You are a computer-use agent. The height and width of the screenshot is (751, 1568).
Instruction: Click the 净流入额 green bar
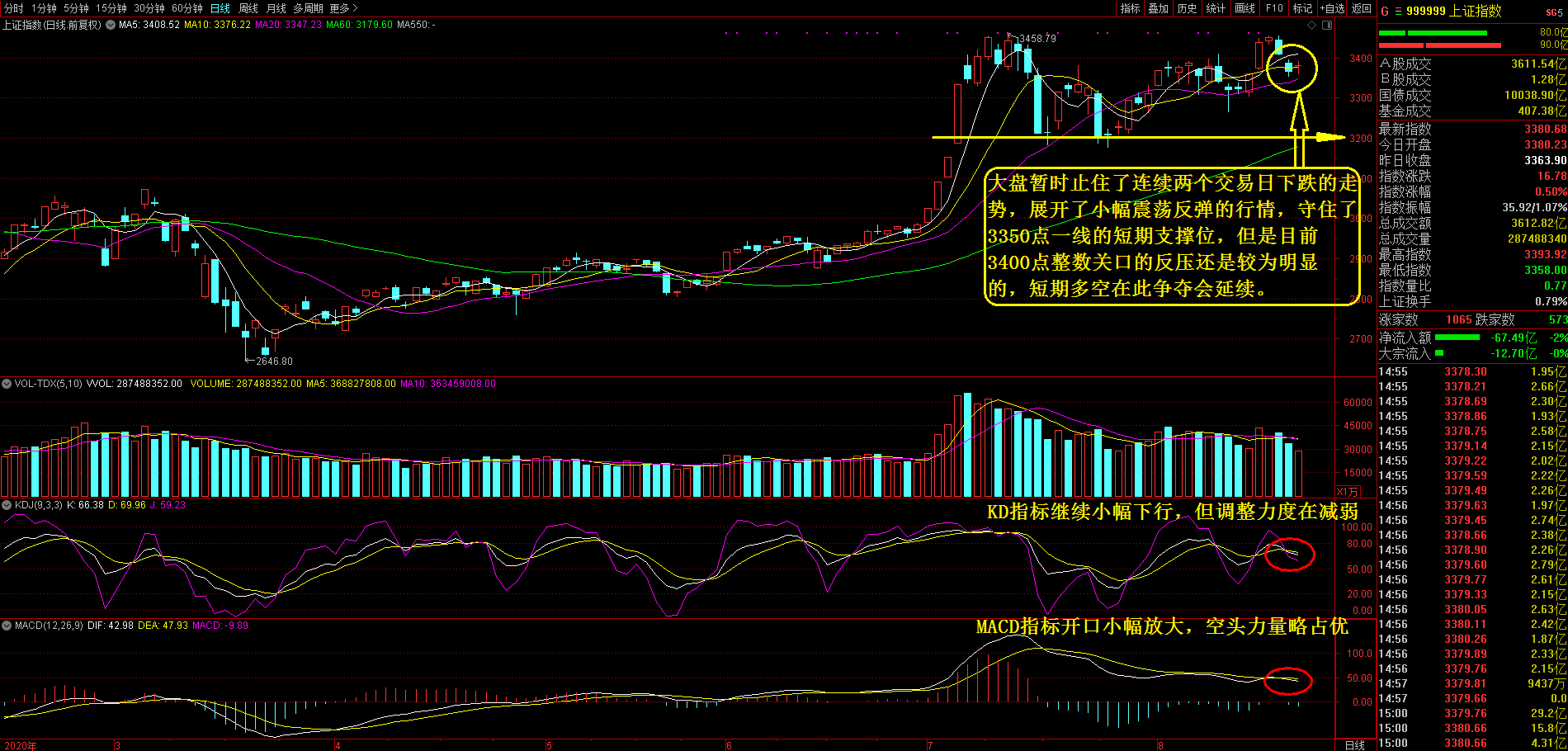(x=1457, y=337)
